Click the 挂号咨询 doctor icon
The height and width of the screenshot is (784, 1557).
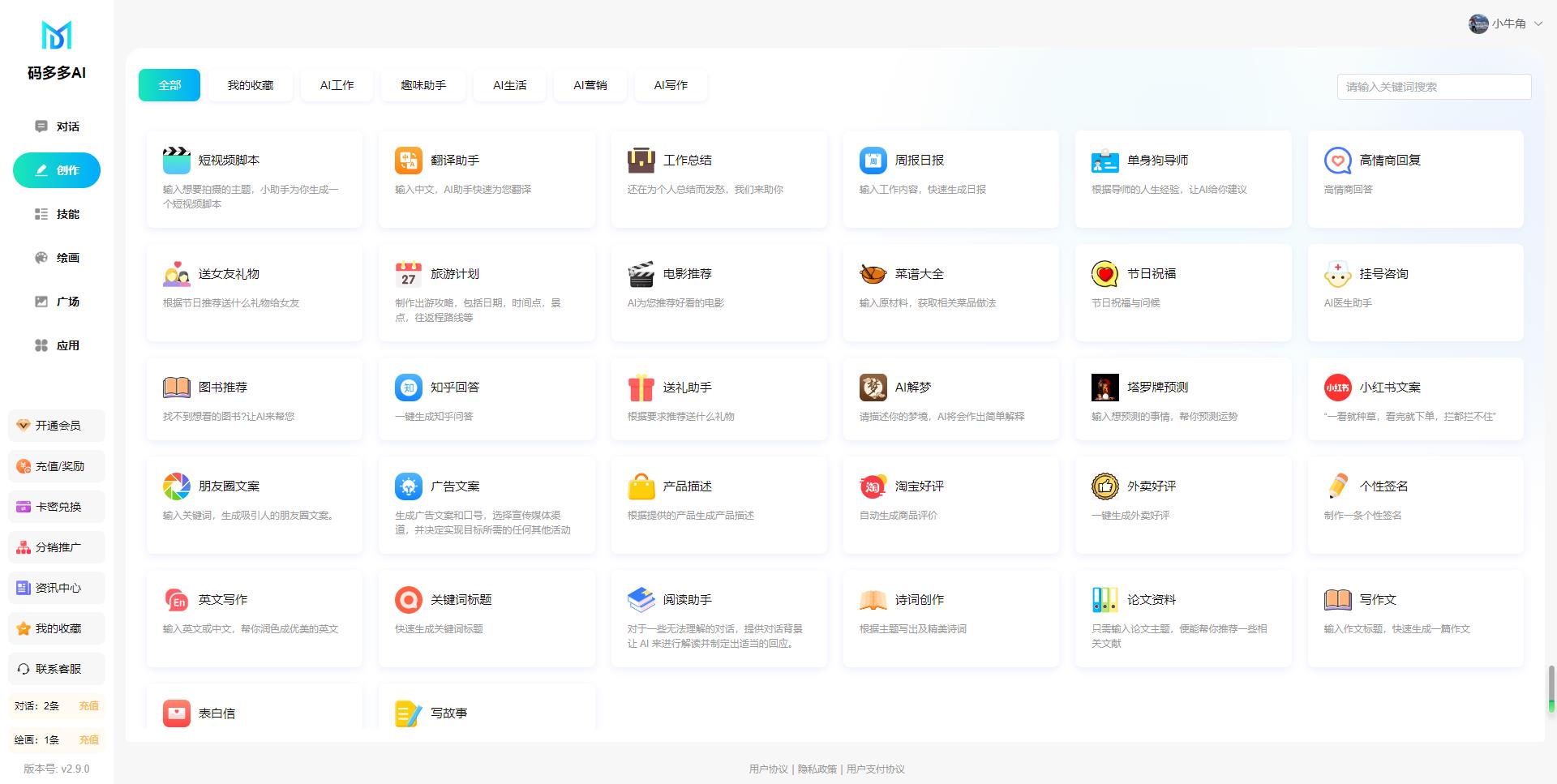[x=1337, y=274]
